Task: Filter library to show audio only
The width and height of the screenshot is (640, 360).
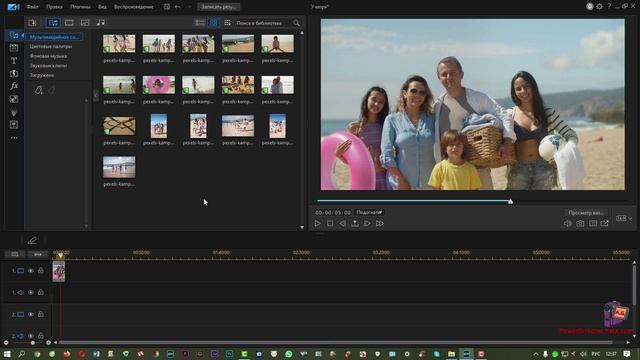Action: click(101, 23)
